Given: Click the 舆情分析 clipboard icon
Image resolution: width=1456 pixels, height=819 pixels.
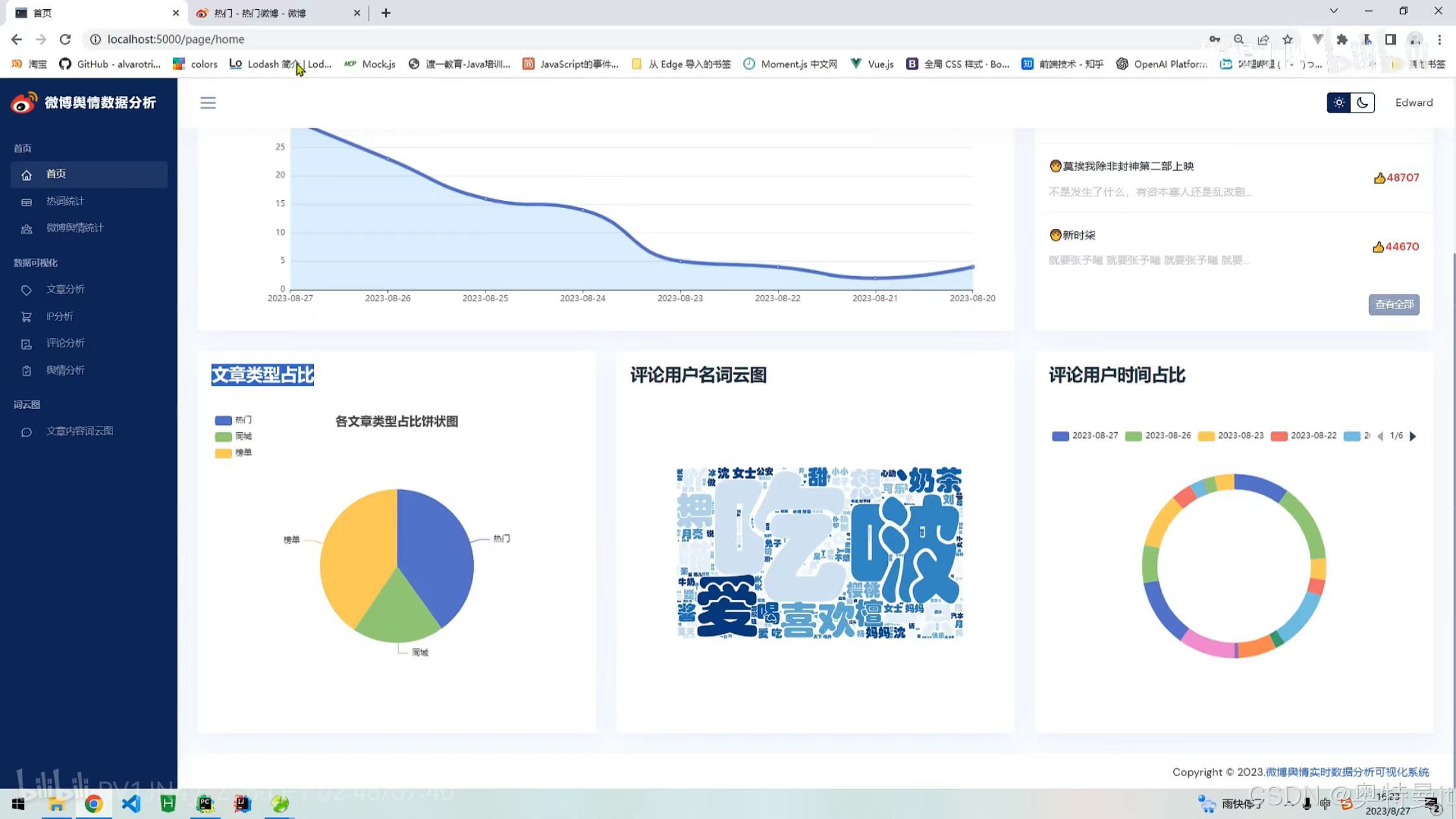Looking at the screenshot, I should (x=26, y=371).
